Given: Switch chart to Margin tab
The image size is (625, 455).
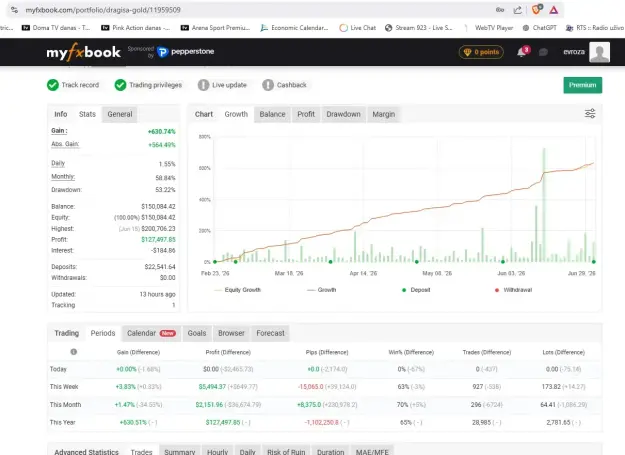Looking at the screenshot, I should pos(383,114).
